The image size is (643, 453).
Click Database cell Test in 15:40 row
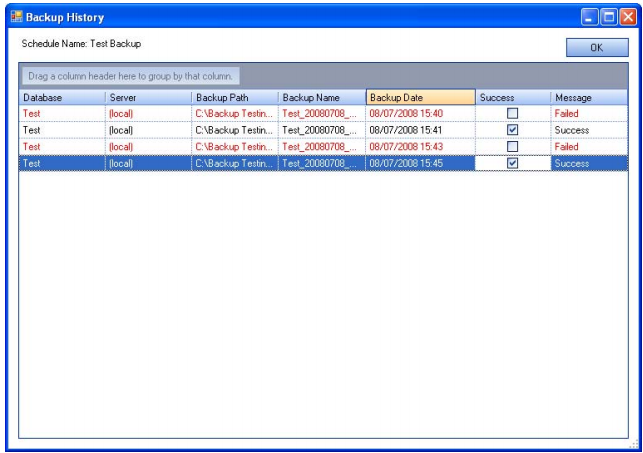click(x=62, y=114)
